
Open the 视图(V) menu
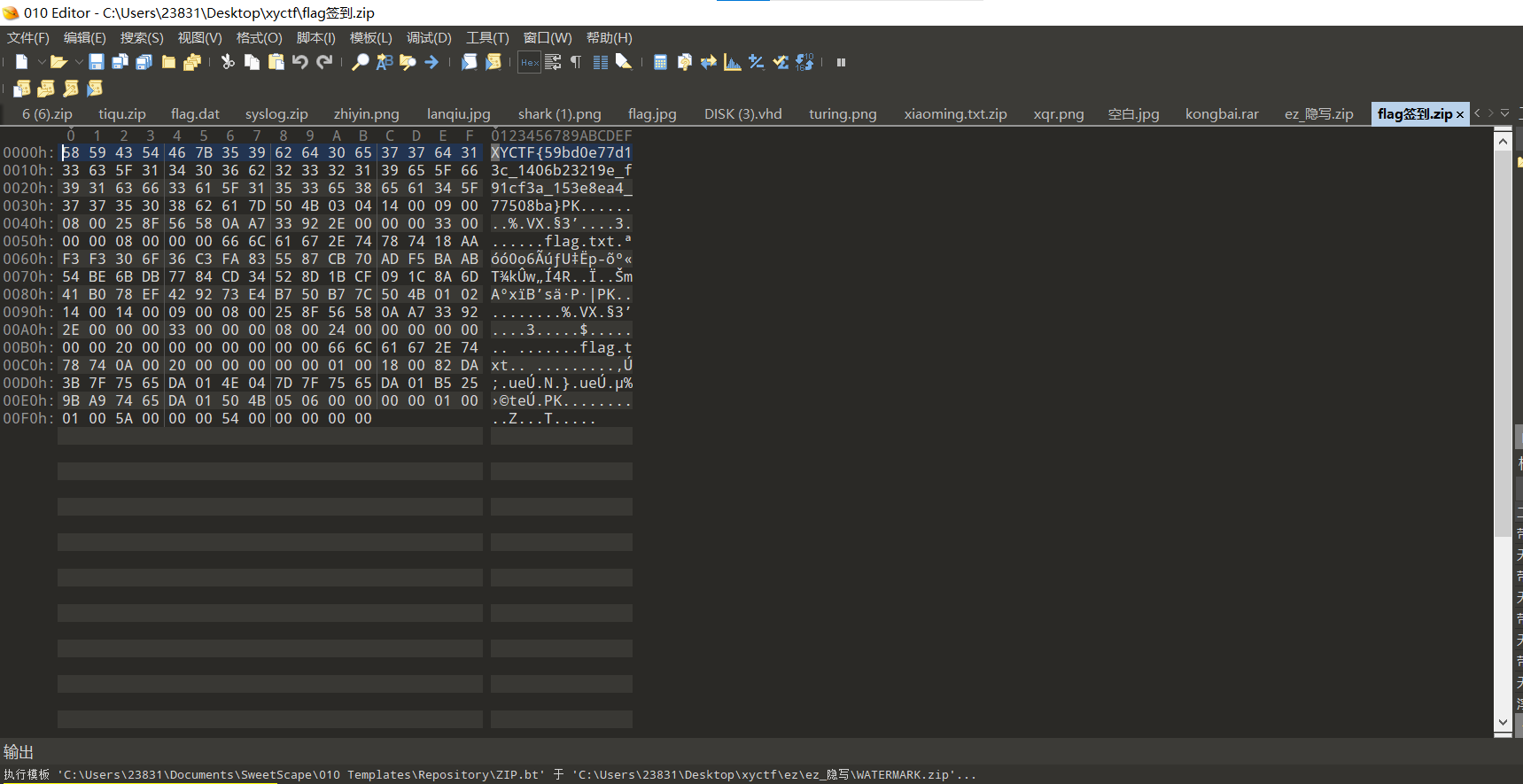tap(199, 38)
